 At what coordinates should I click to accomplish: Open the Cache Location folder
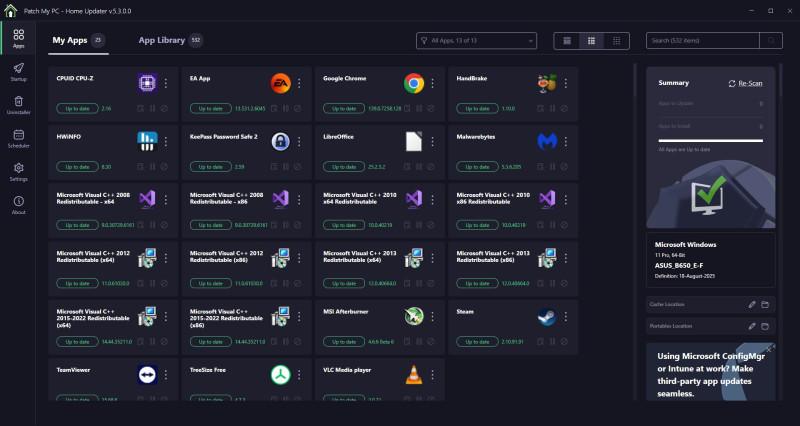pos(765,305)
